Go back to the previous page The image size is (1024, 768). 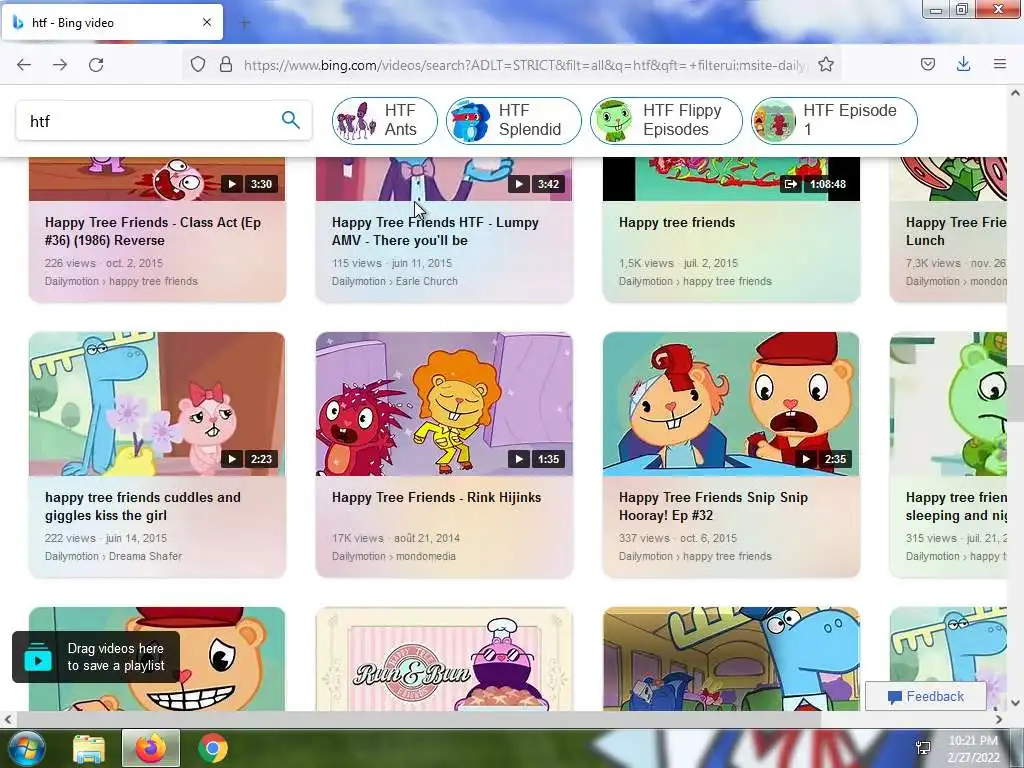(x=24, y=64)
